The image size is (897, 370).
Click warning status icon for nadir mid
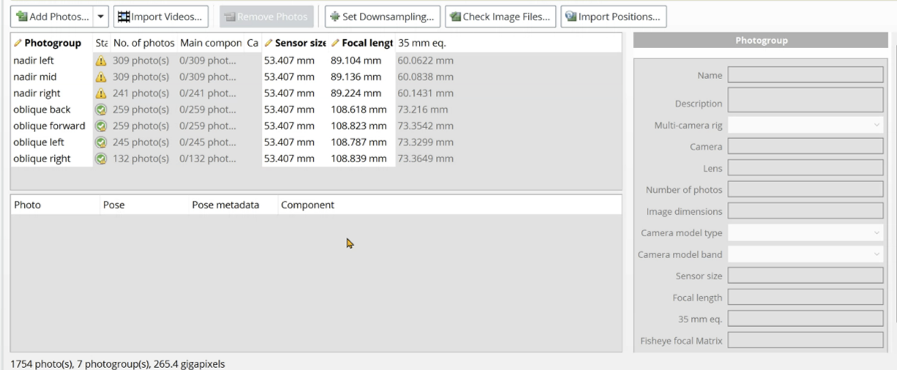click(x=101, y=77)
